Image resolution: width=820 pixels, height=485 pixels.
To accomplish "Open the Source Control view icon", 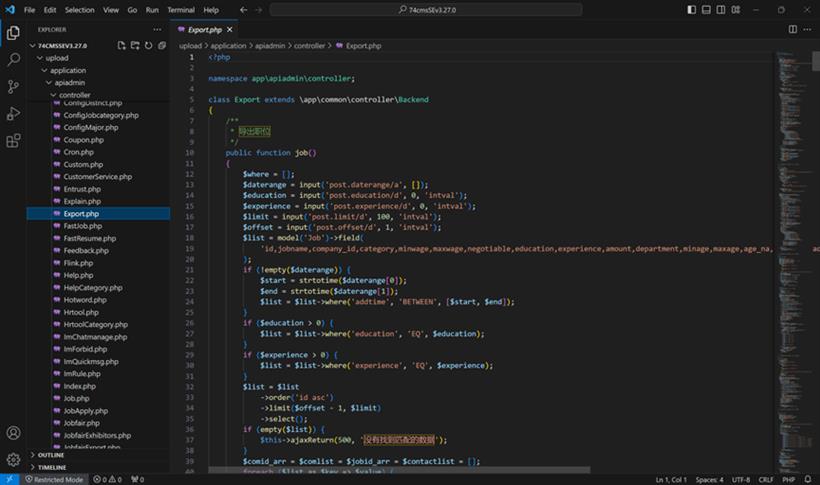I will point(13,87).
